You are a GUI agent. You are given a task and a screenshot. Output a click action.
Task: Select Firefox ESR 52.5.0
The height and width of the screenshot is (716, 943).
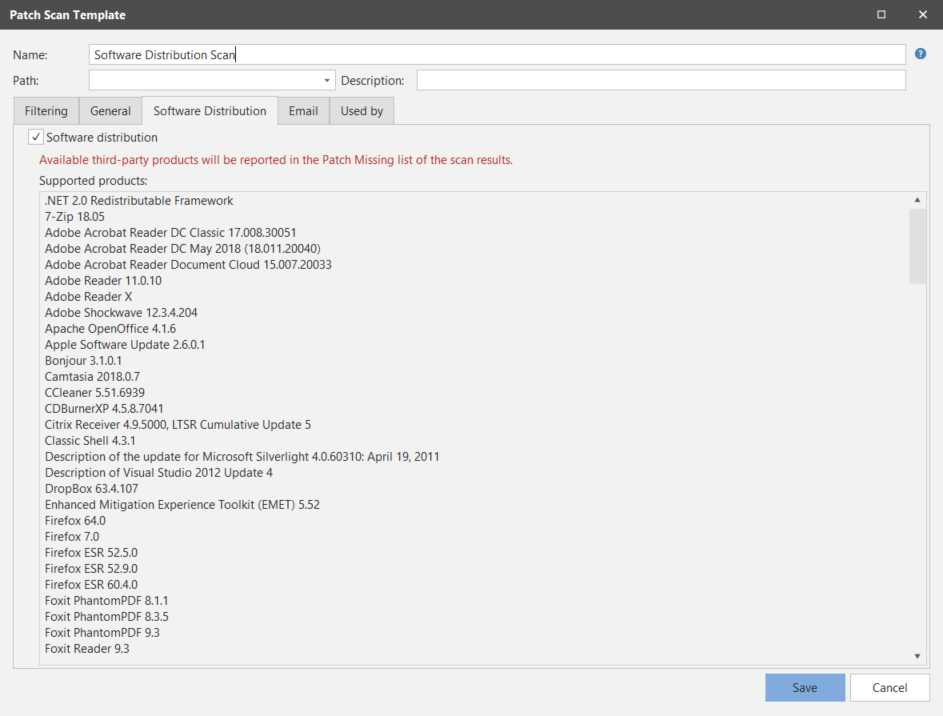point(91,552)
